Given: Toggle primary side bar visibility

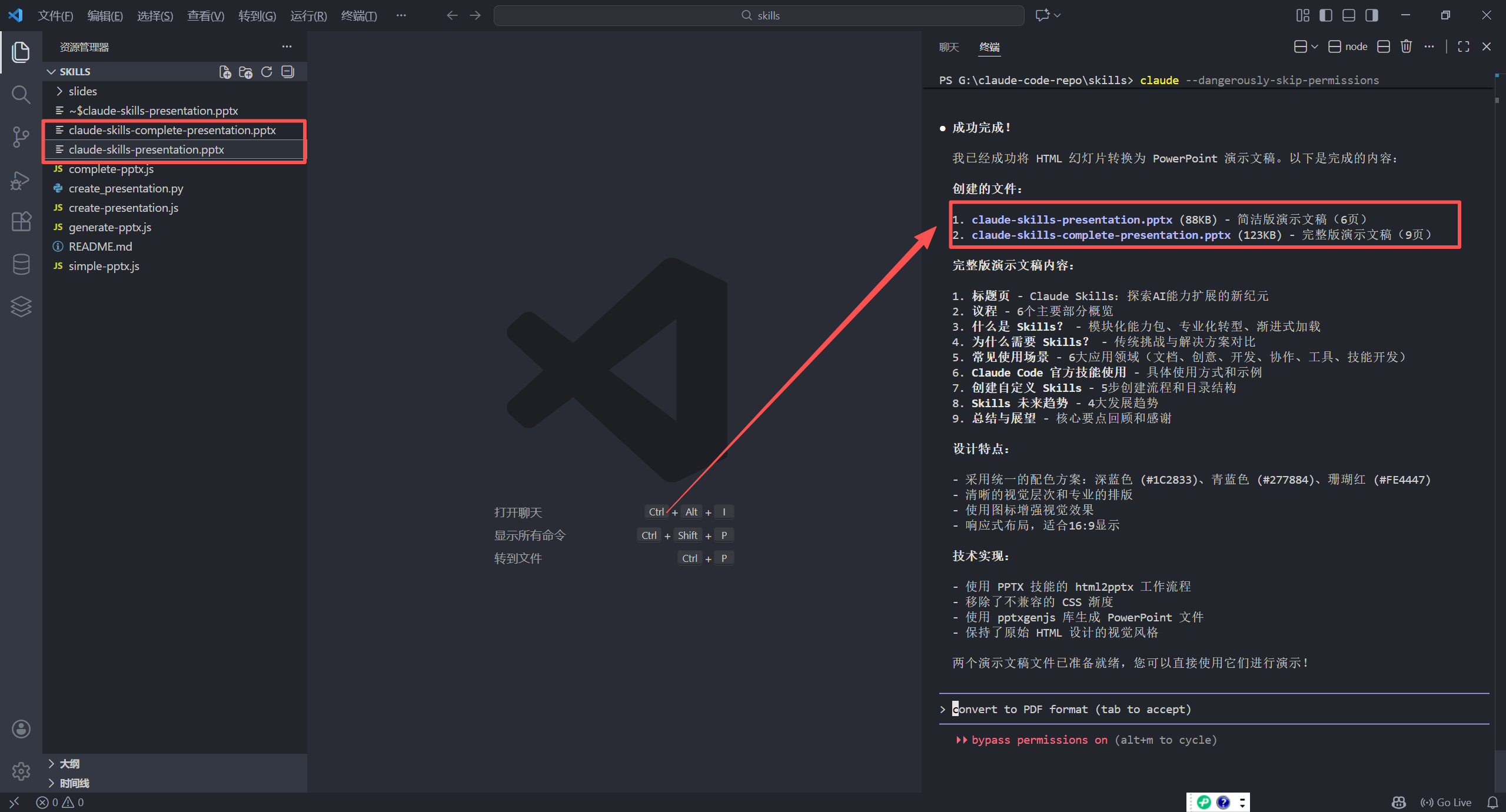Looking at the screenshot, I should (1325, 15).
